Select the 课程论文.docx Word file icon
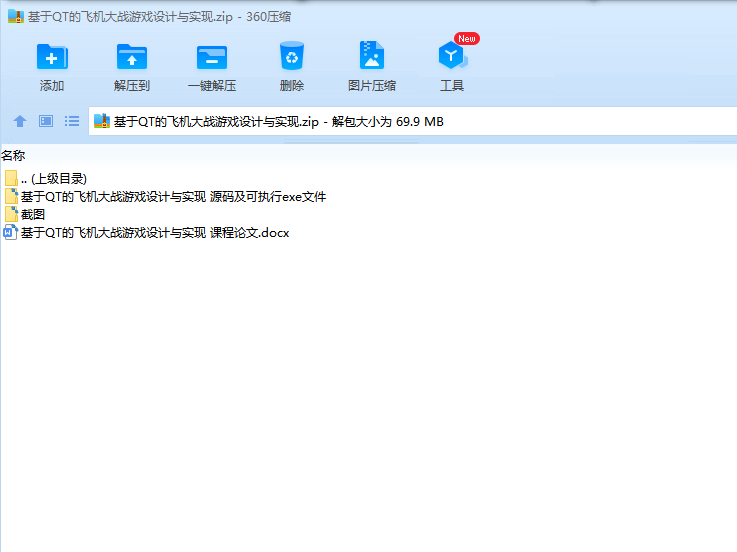737x552 pixels. (10, 232)
